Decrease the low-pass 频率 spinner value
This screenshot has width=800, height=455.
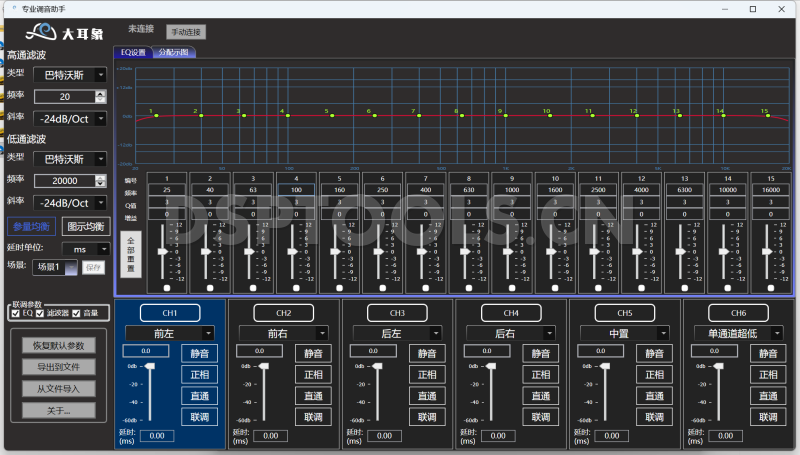tap(100, 184)
